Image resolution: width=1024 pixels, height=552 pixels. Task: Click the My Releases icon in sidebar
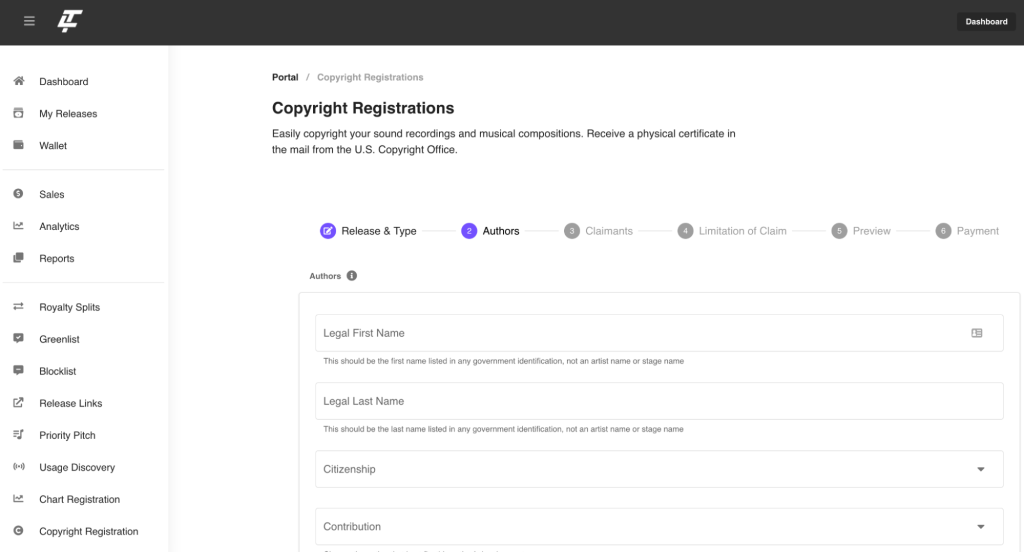pos(18,113)
